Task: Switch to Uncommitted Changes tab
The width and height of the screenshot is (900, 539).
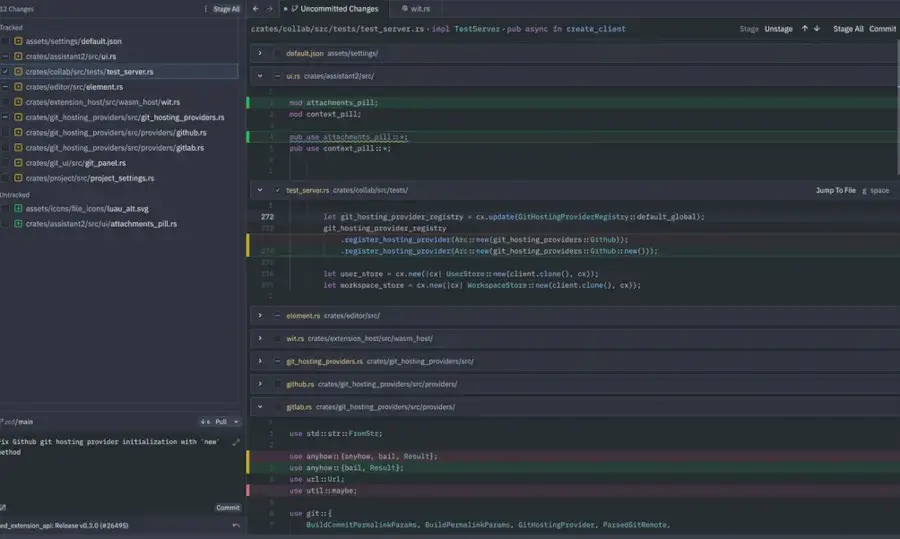Action: coord(335,9)
